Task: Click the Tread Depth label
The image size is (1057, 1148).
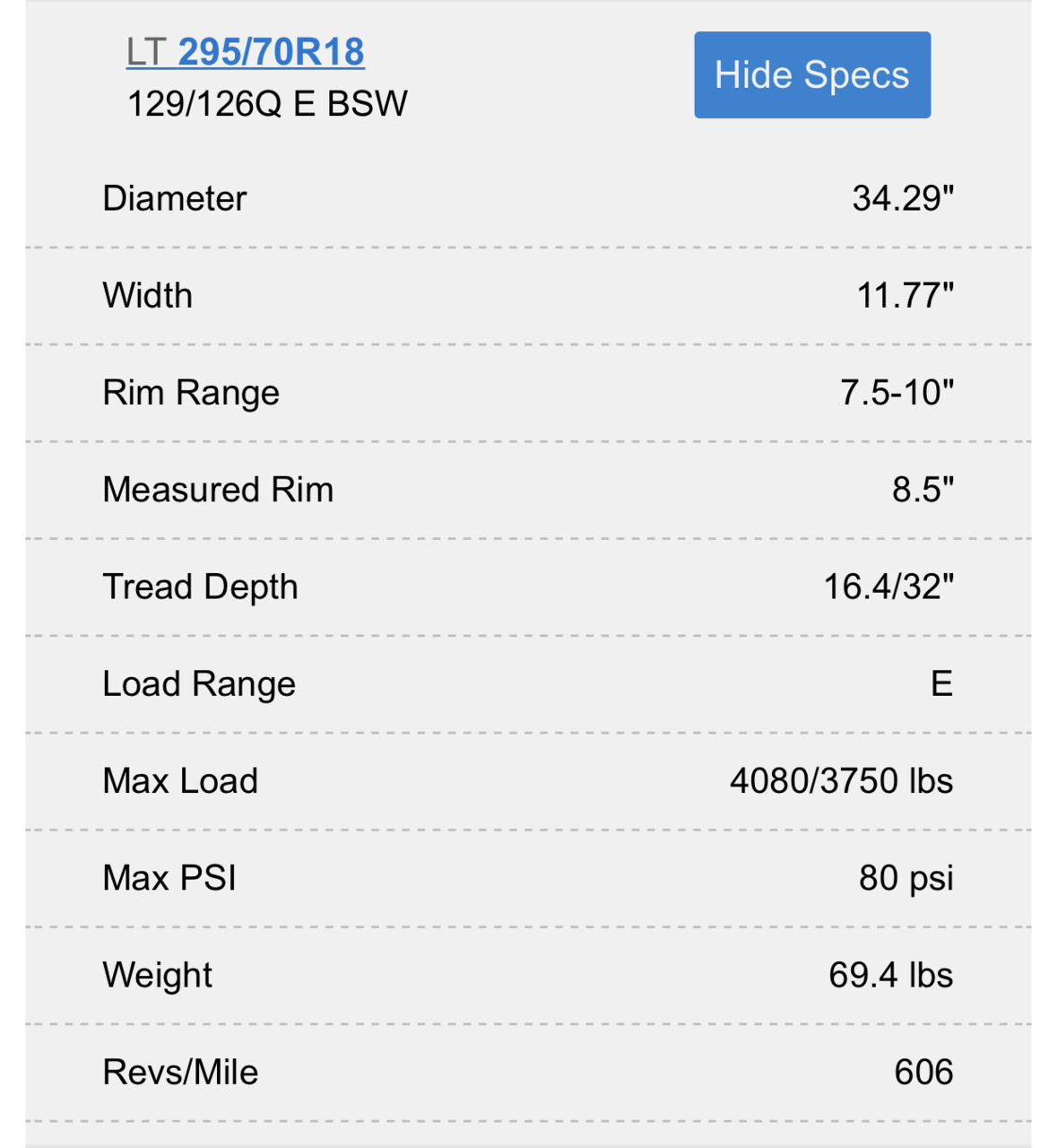Action: [200, 587]
